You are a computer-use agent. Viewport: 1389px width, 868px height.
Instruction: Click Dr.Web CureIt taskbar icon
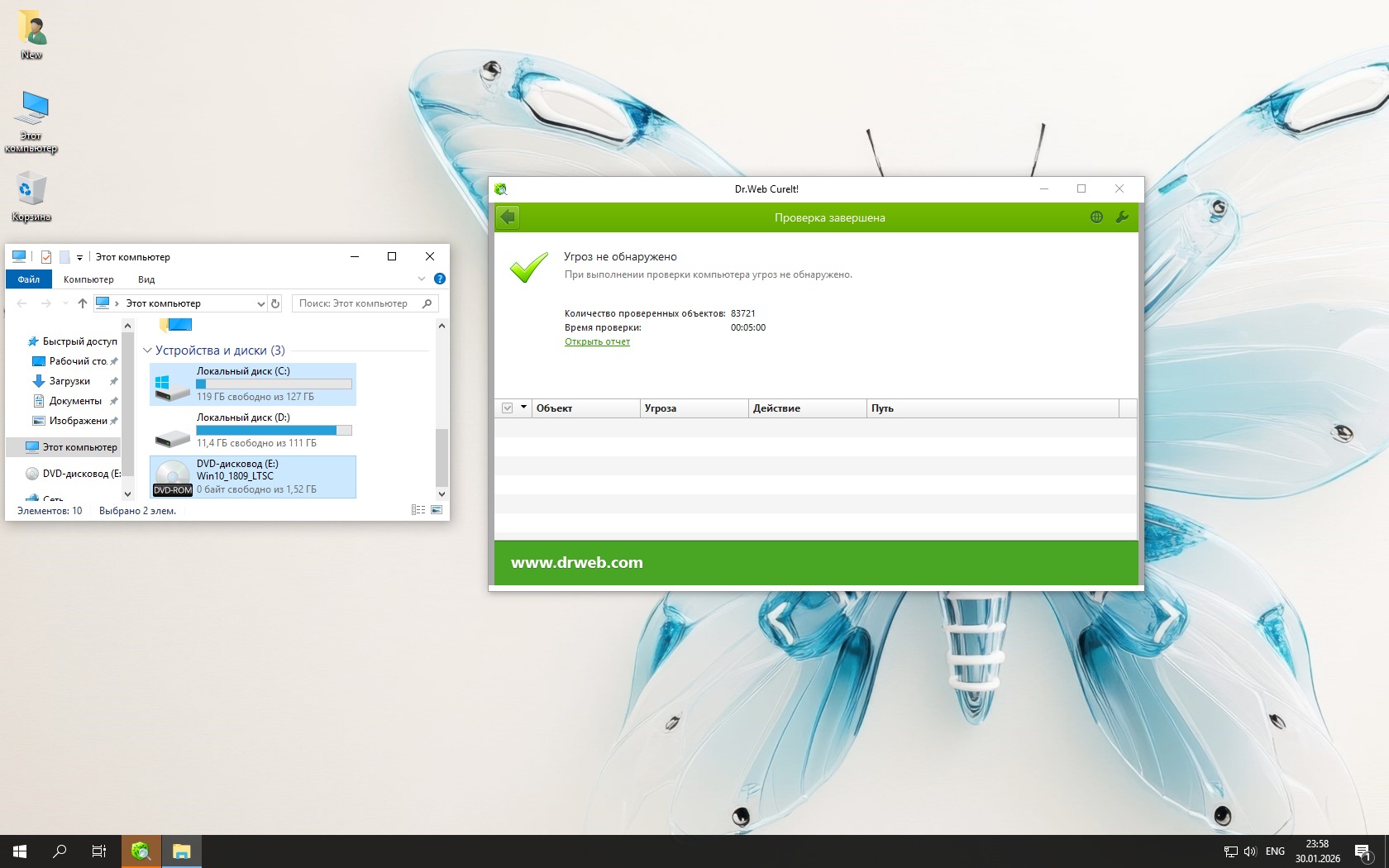141,851
